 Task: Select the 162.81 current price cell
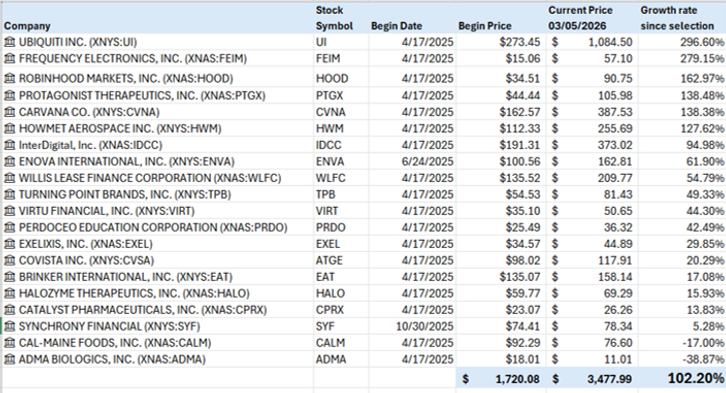click(x=592, y=162)
